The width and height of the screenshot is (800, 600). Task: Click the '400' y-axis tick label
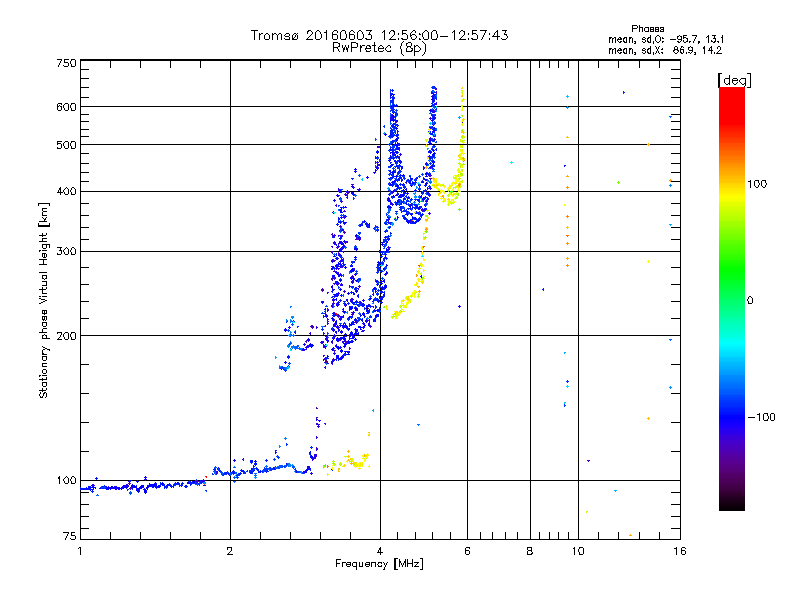click(66, 191)
